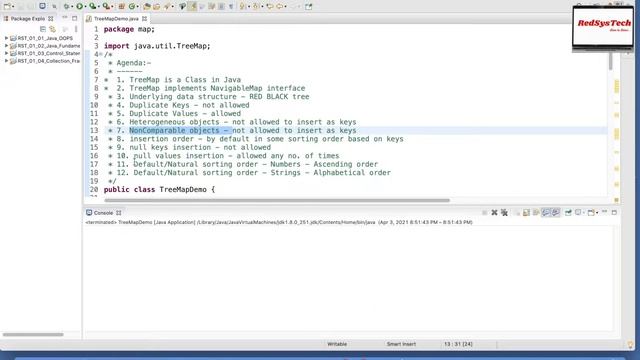The width and height of the screenshot is (640, 360).
Task: Click Package Explorer horizontal scrollbar
Action: (33, 335)
